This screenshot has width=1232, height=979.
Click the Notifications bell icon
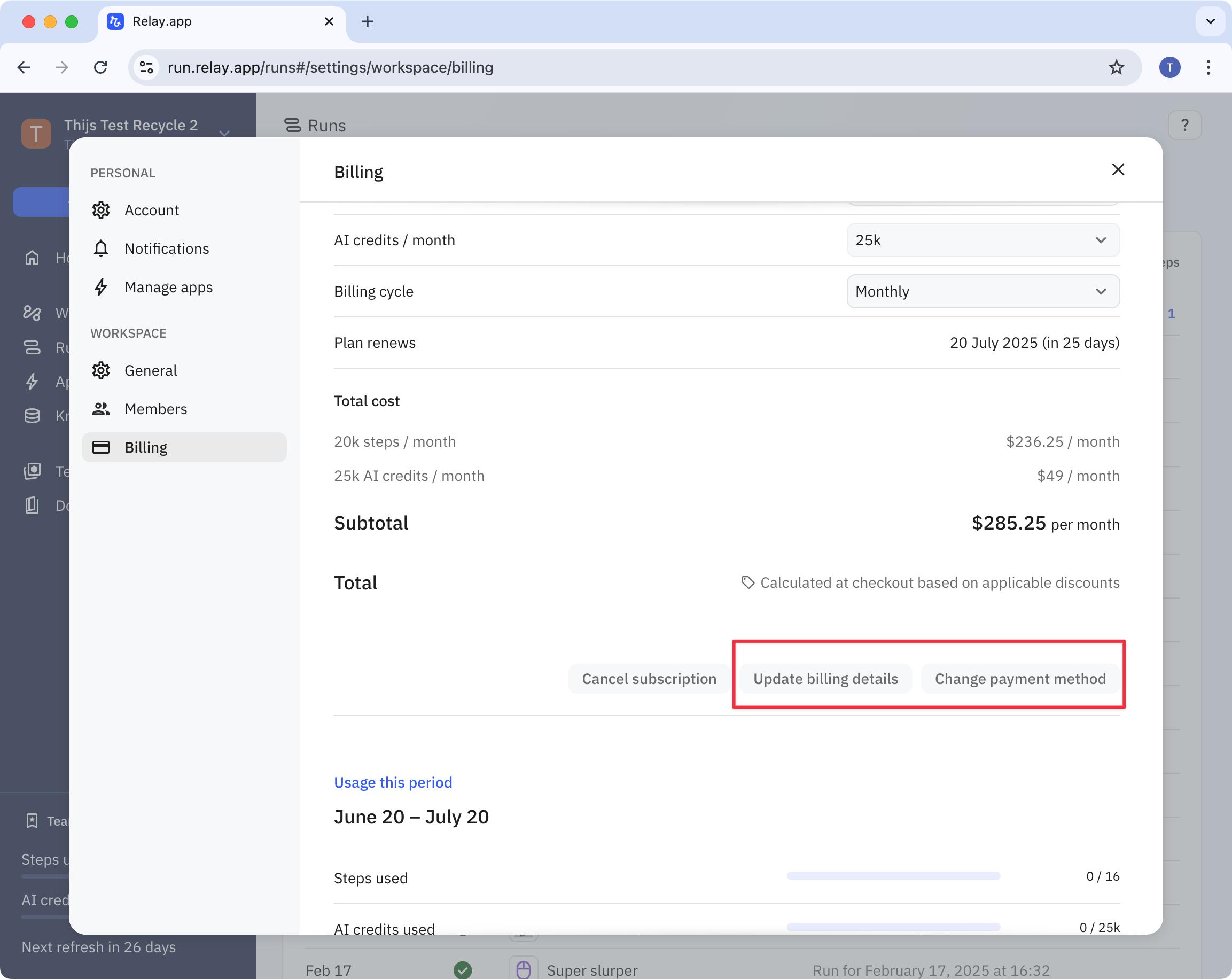[x=101, y=248]
